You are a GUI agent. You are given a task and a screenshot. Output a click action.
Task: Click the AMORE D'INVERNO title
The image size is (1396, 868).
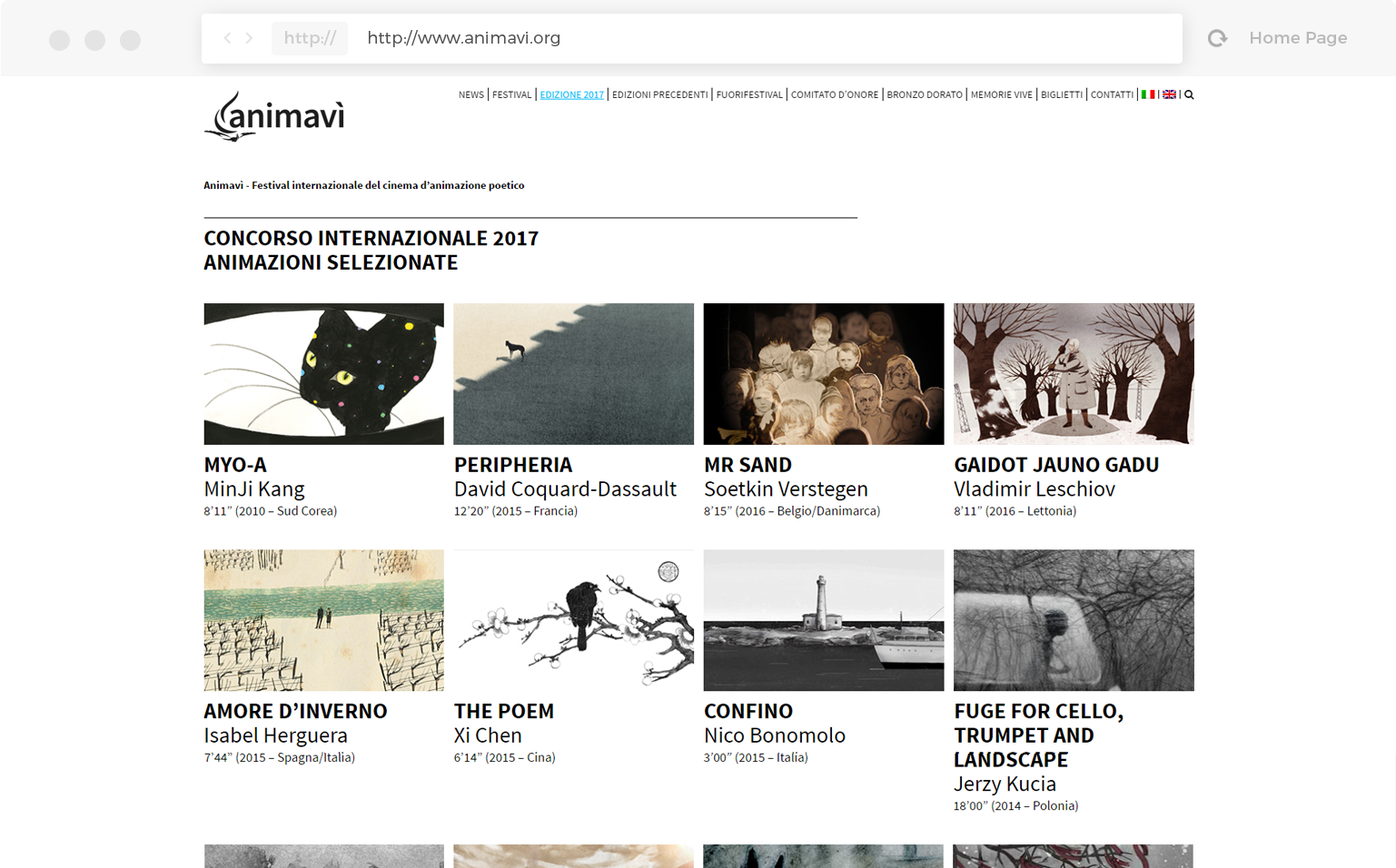[295, 711]
